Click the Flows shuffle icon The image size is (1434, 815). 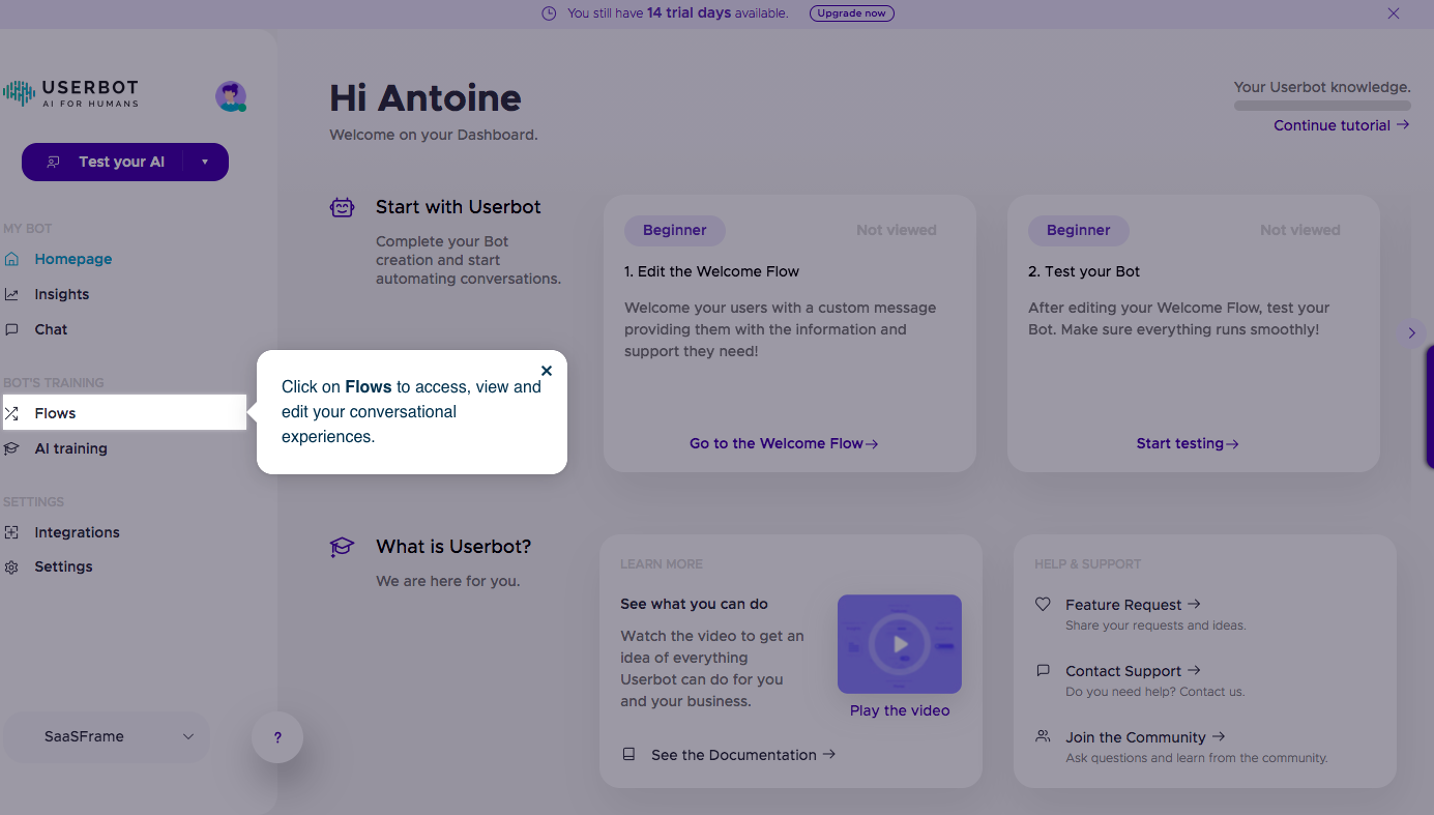click(x=12, y=413)
